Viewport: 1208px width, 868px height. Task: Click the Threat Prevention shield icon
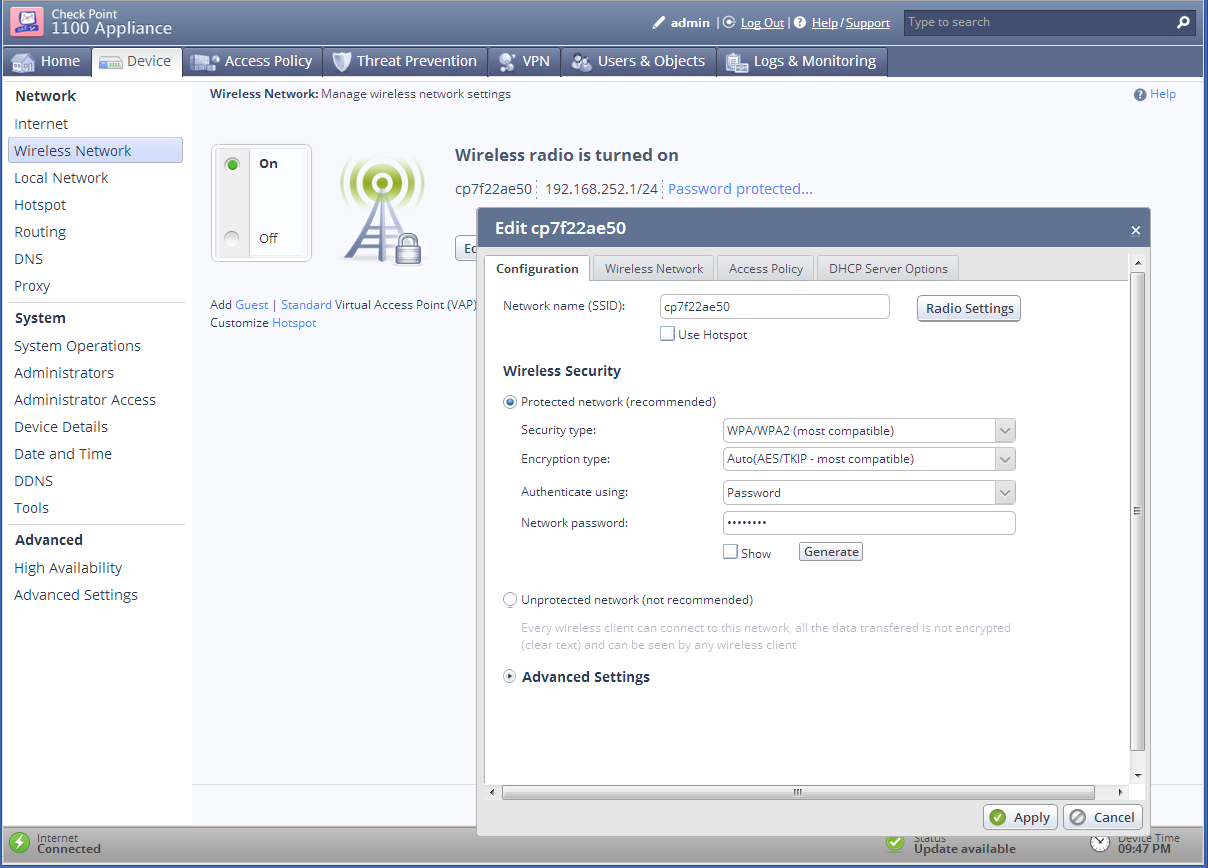coord(342,61)
